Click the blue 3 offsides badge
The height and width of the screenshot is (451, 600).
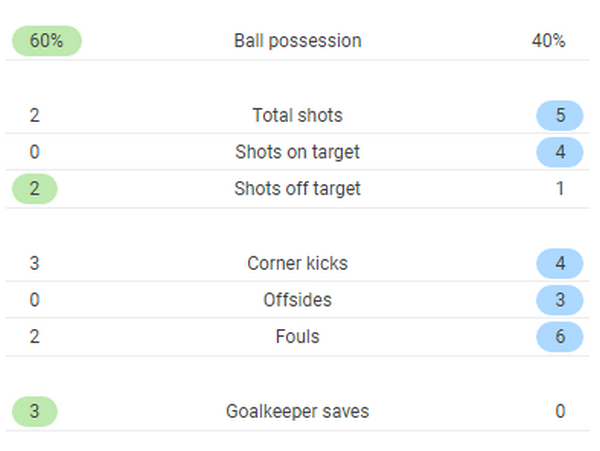560,300
